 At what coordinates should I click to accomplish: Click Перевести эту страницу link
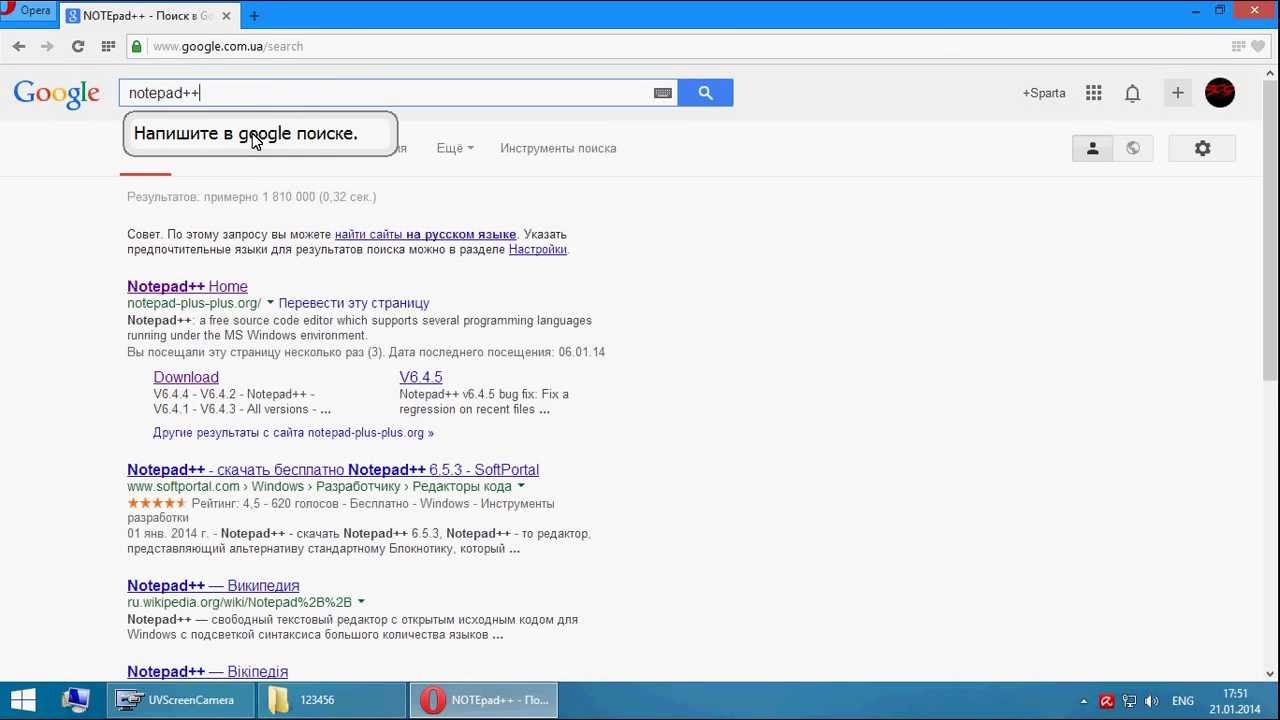[x=354, y=303]
